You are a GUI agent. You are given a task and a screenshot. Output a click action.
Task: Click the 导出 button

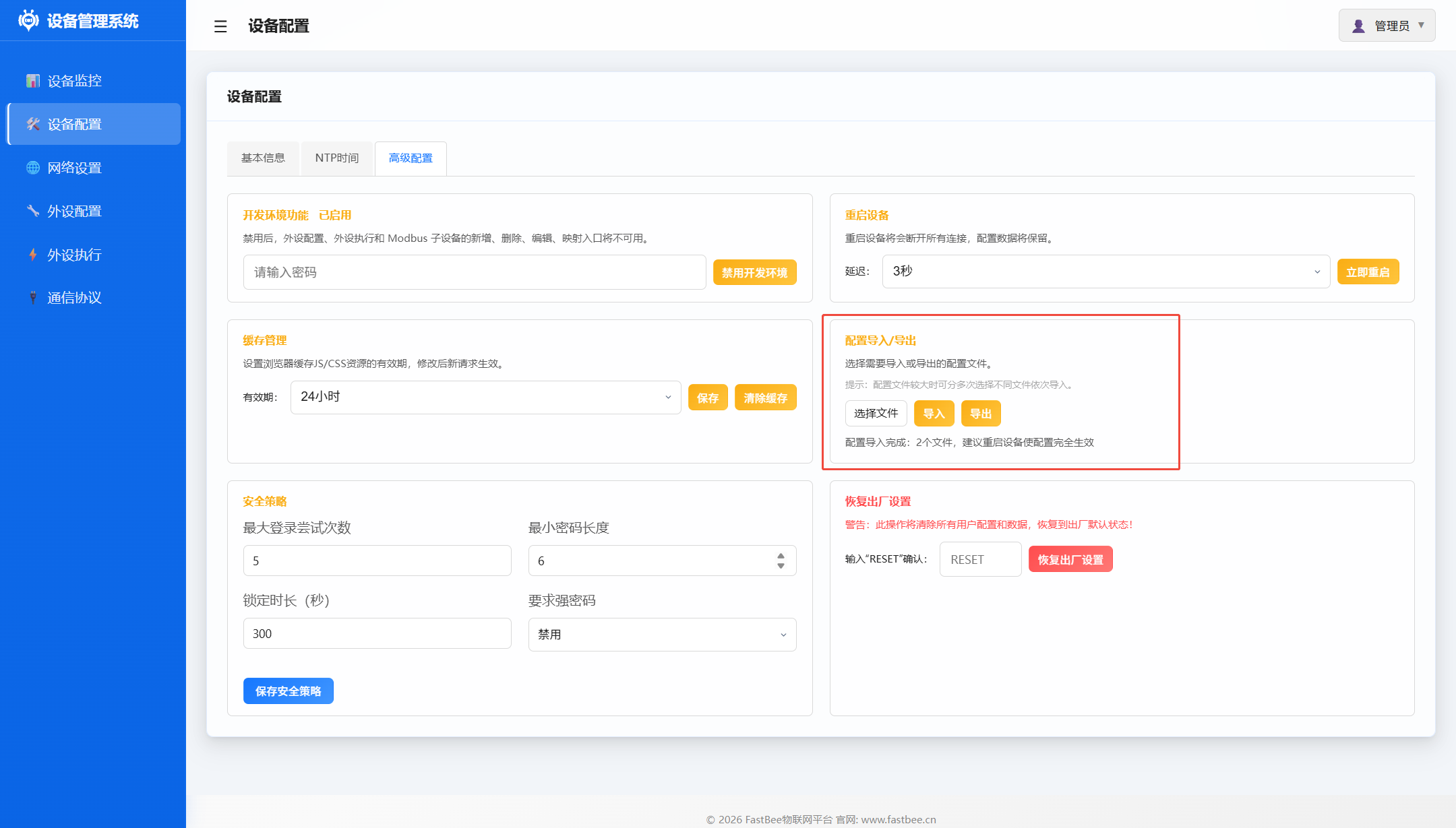point(981,414)
